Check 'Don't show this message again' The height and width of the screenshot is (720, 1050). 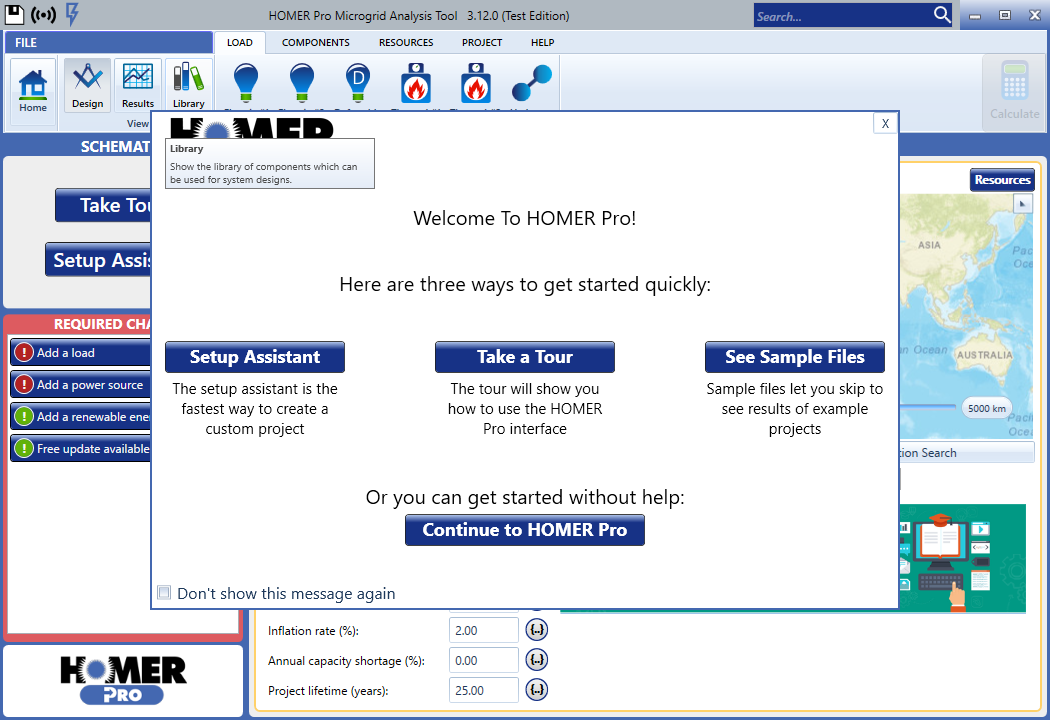coord(165,593)
